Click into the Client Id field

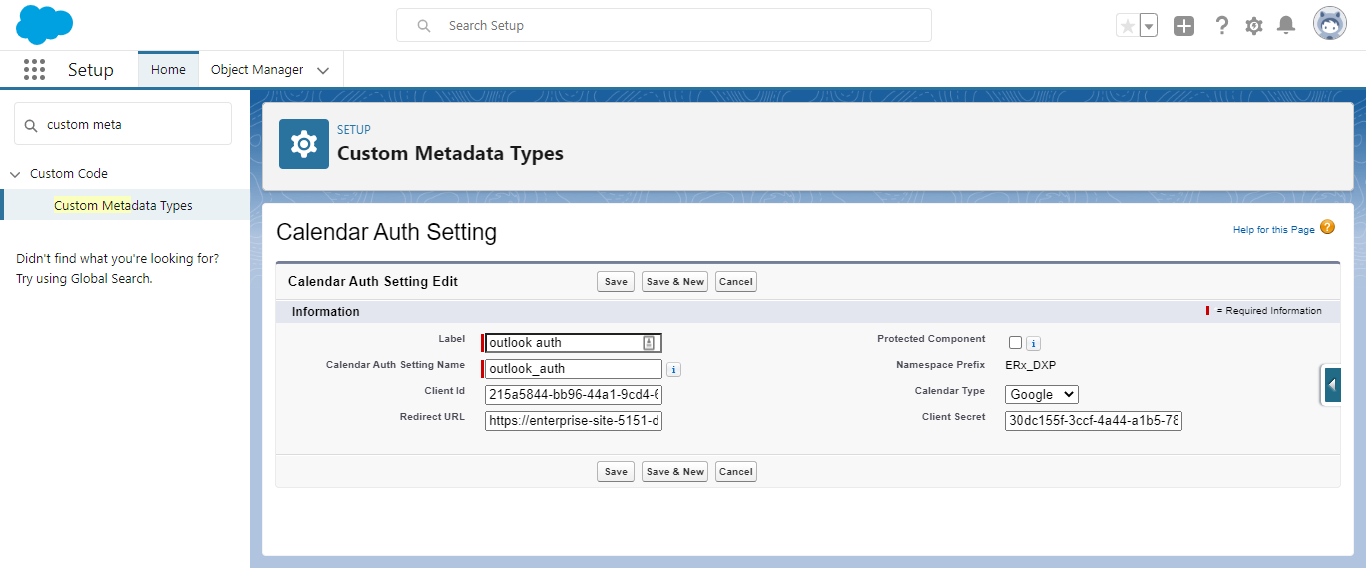[x=573, y=395]
